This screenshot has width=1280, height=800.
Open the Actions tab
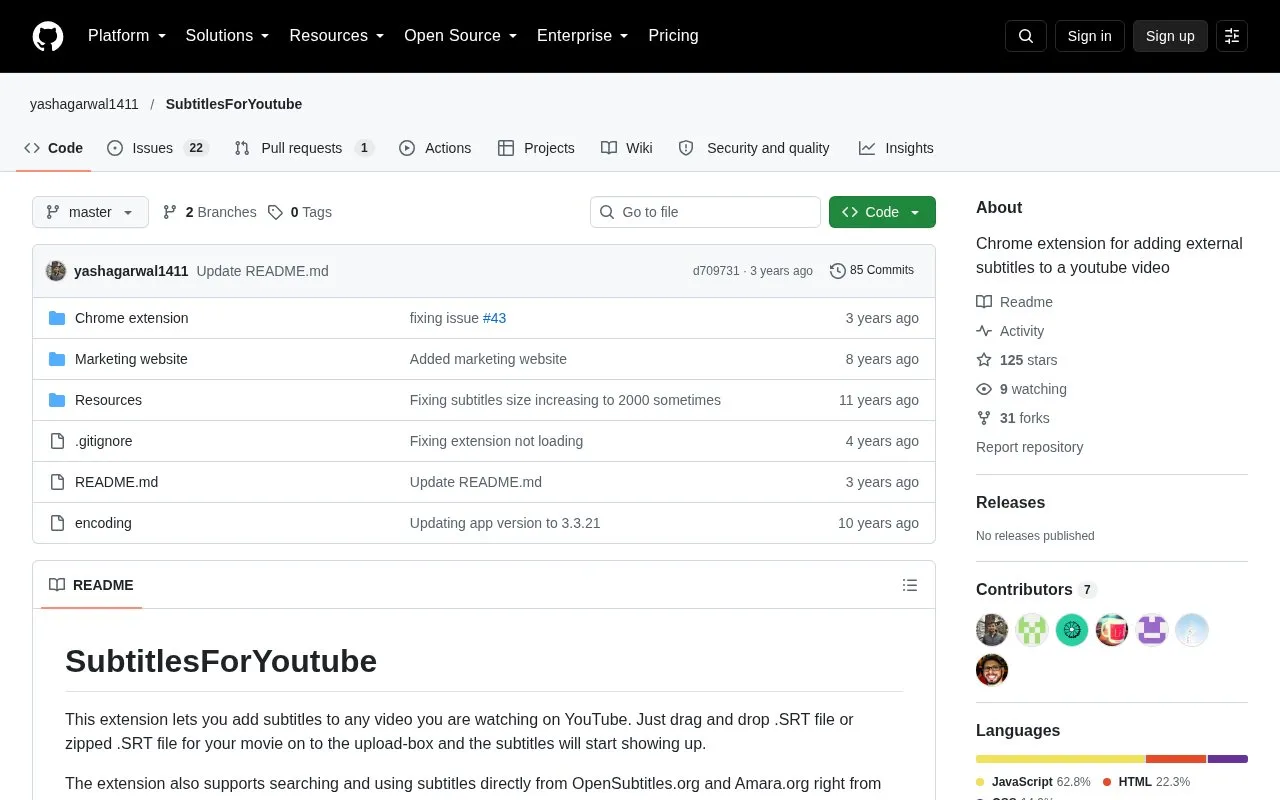click(x=435, y=148)
